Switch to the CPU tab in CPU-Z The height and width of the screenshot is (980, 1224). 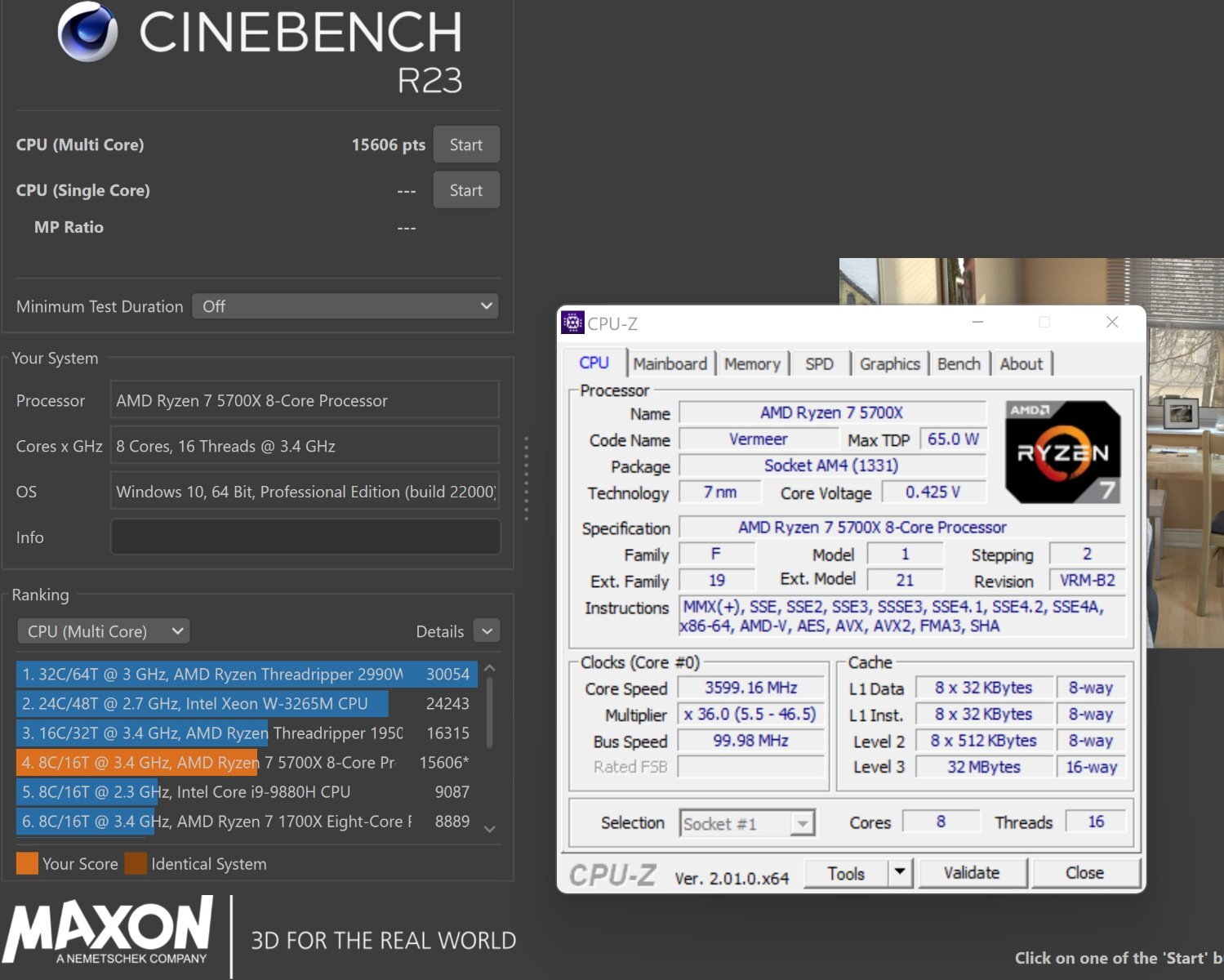coord(594,363)
